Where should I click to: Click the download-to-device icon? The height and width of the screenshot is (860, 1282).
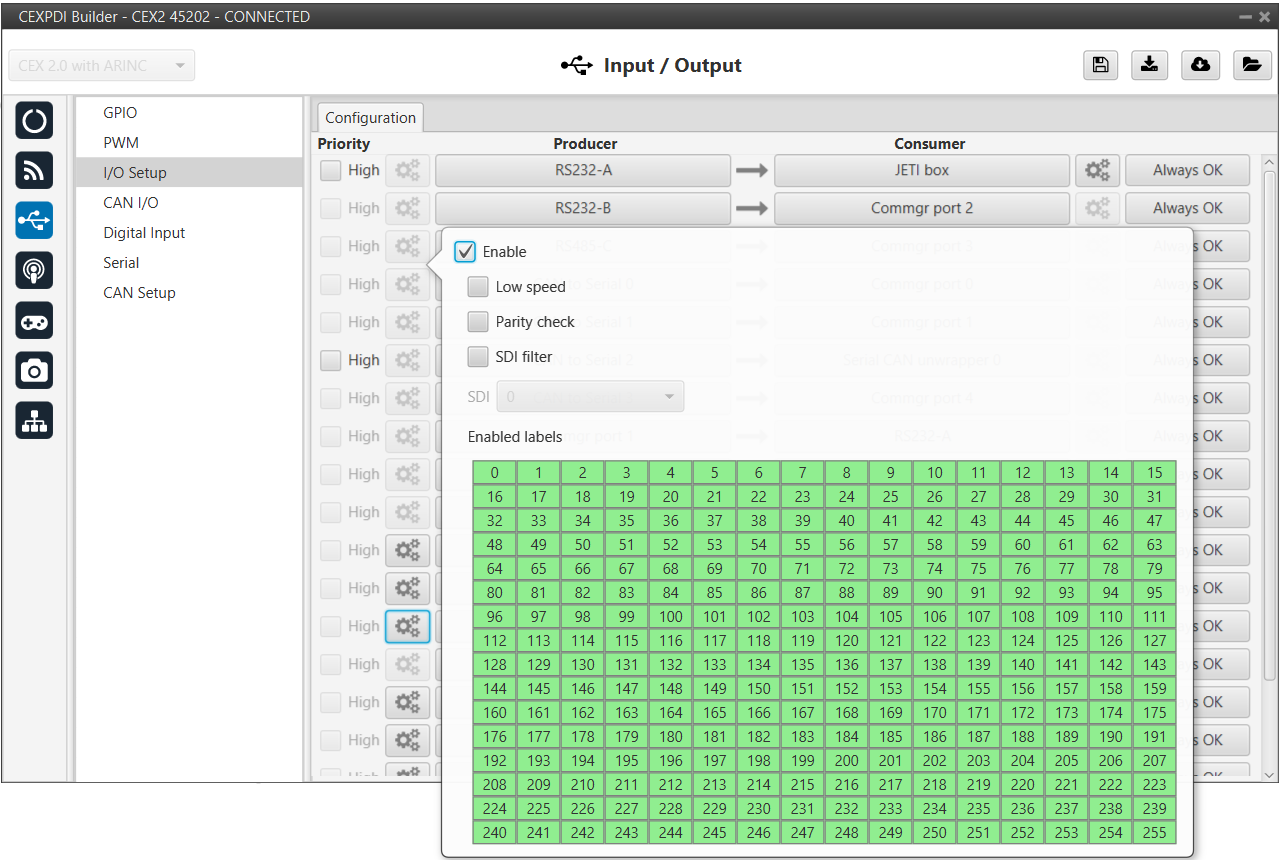click(1150, 65)
